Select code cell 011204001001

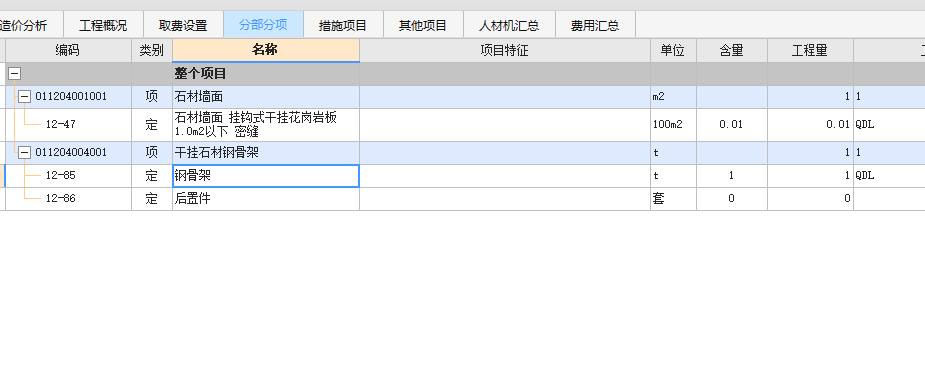tap(71, 97)
